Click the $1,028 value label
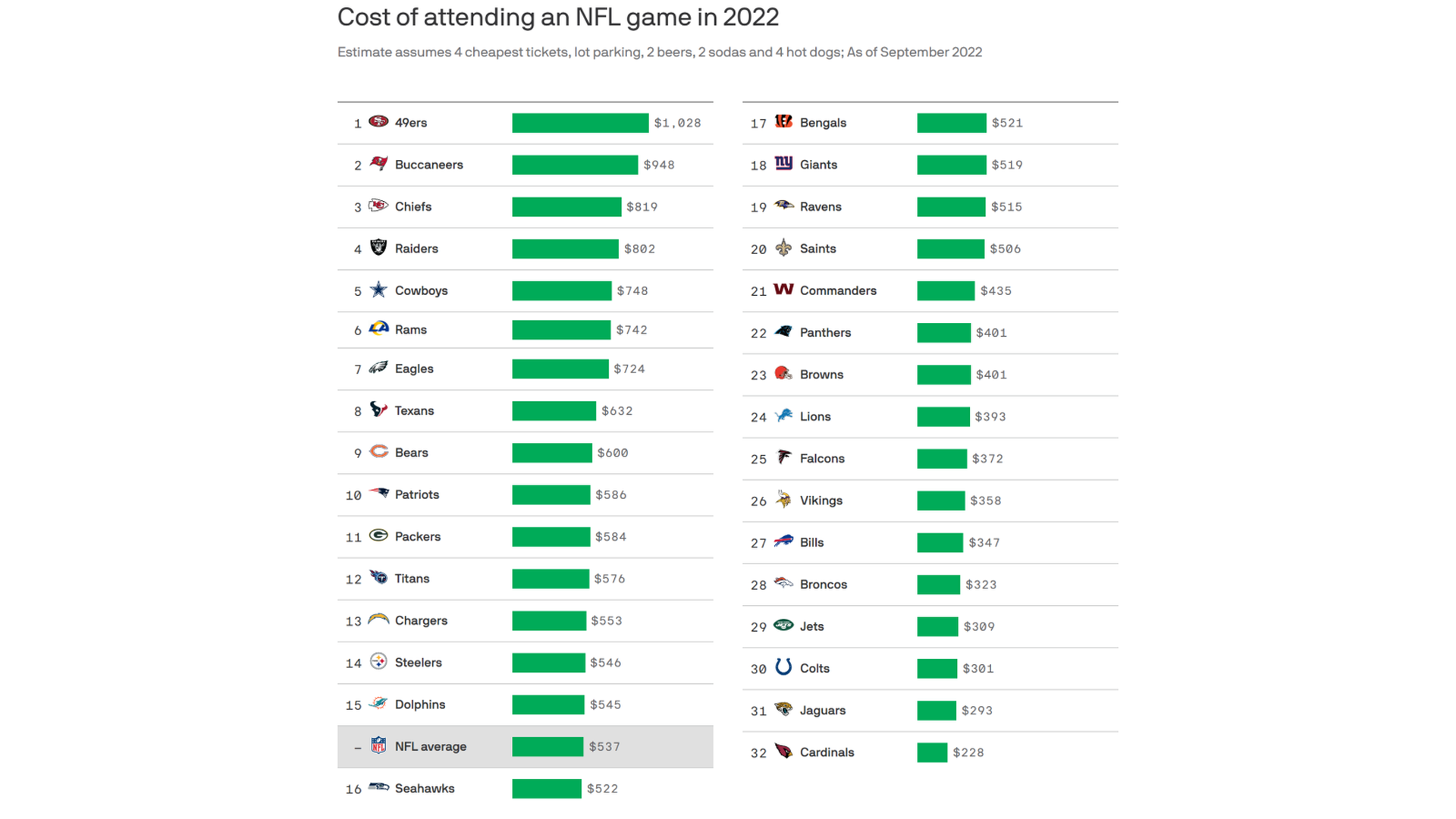This screenshot has height=819, width=1456. click(677, 123)
